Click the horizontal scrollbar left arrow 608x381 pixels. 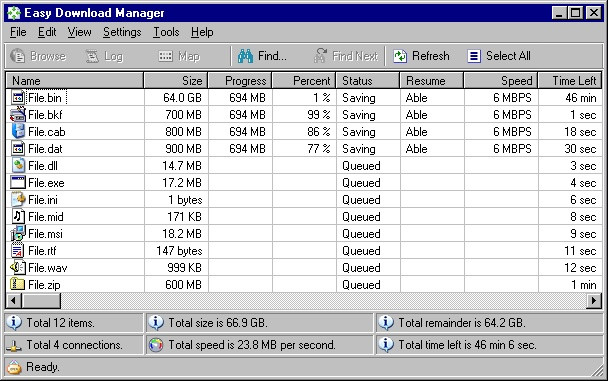coord(14,300)
